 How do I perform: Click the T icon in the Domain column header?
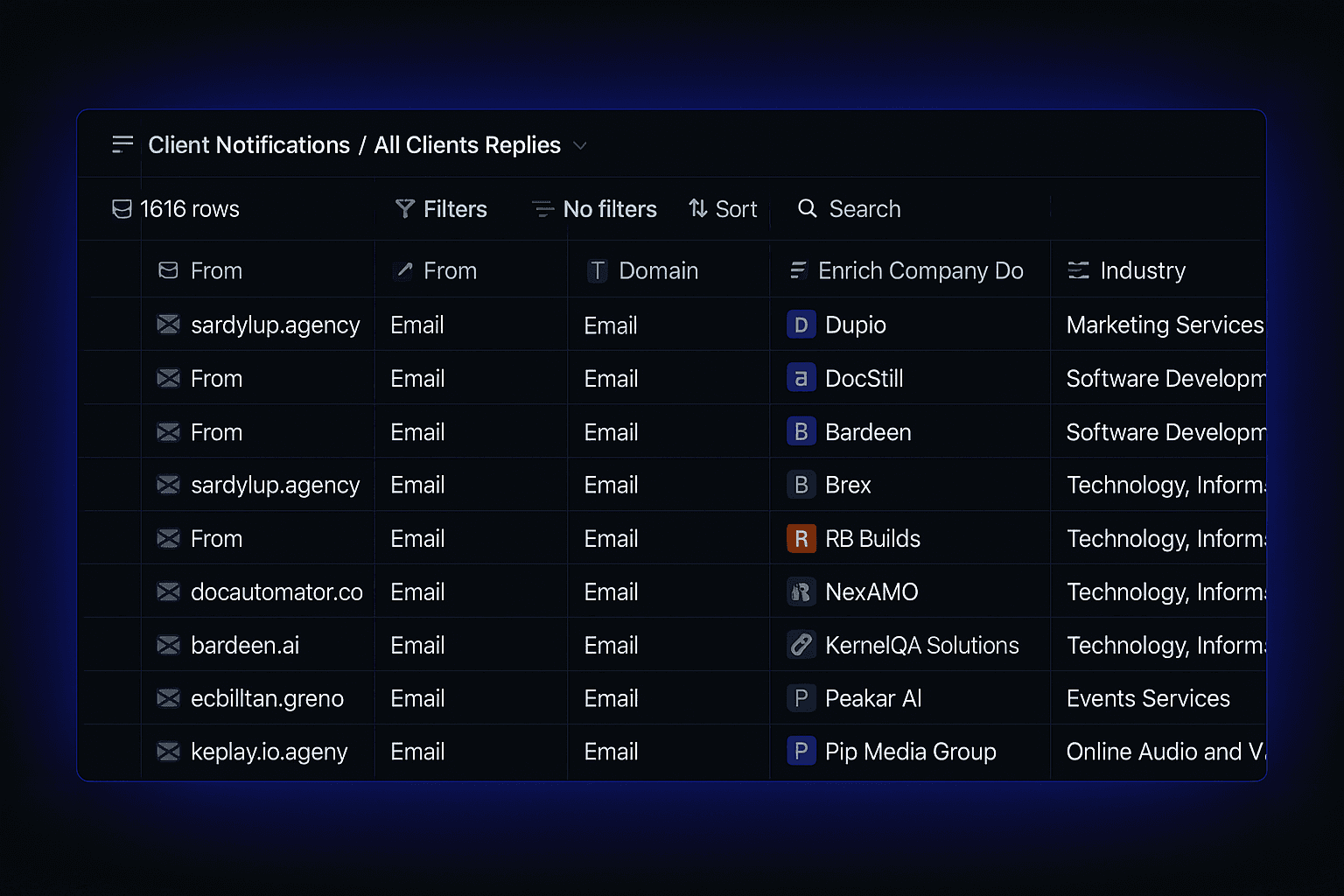(598, 270)
